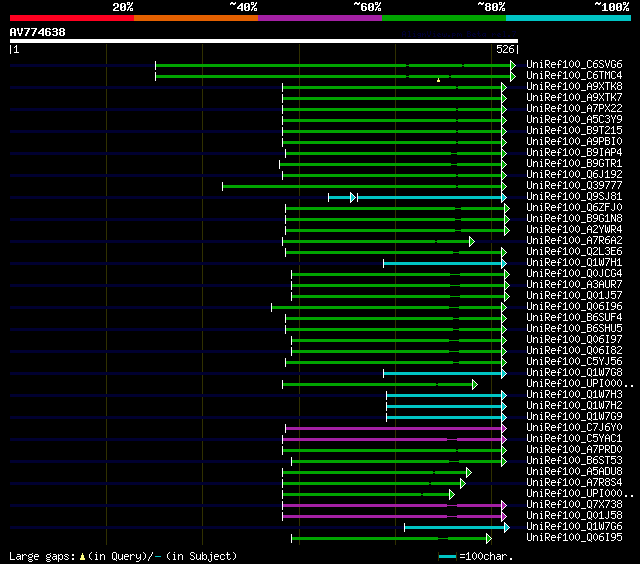The image size is (640, 564).
Task: Open the UniRef100_A5C3Y9 hit label
Action: [574, 120]
